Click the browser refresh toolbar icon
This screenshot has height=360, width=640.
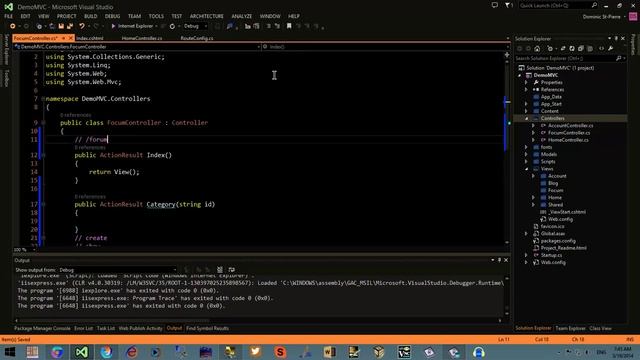tap(172, 26)
